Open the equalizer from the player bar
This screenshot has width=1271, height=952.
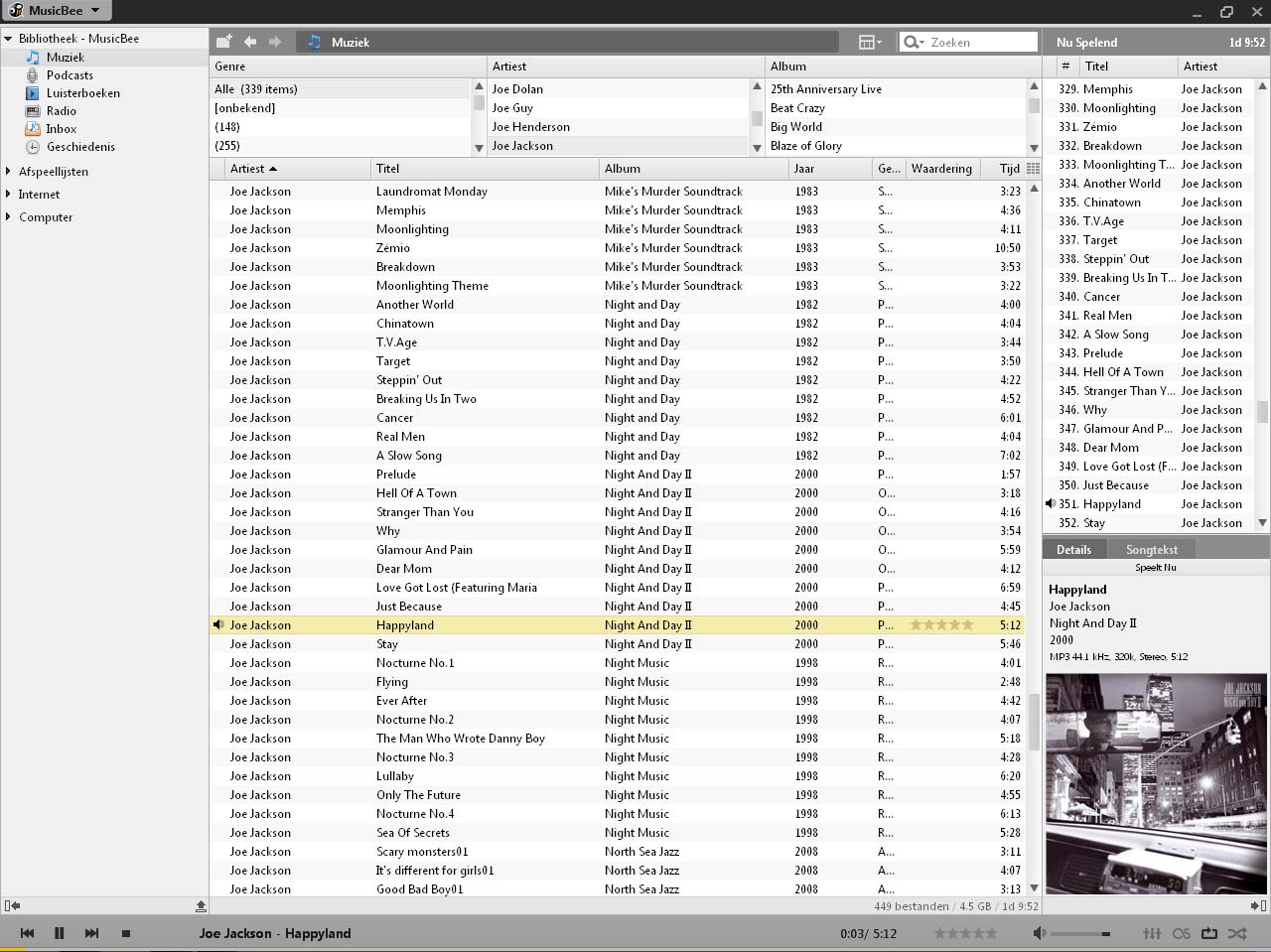(x=1152, y=933)
